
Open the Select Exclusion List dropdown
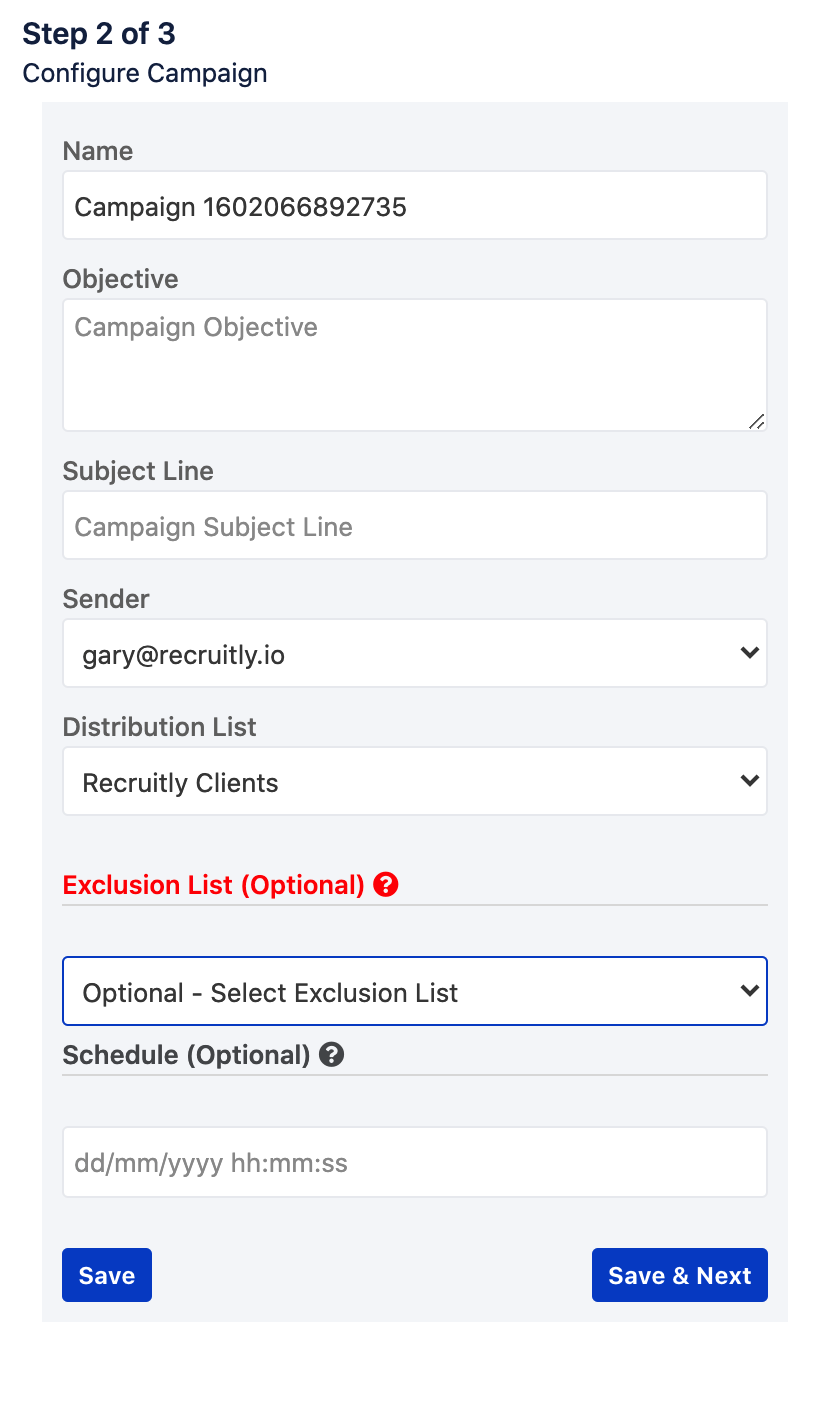point(414,991)
